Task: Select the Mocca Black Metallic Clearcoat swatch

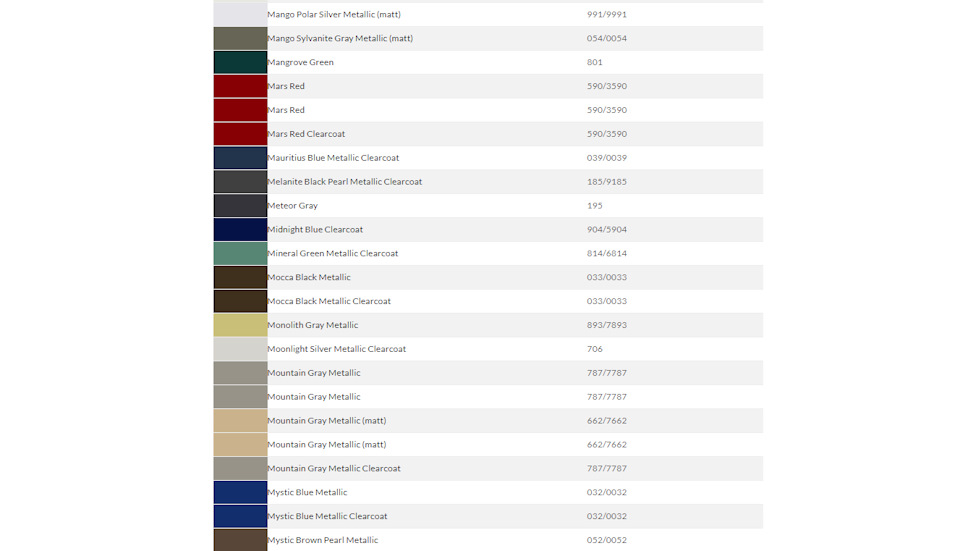Action: 240,301
